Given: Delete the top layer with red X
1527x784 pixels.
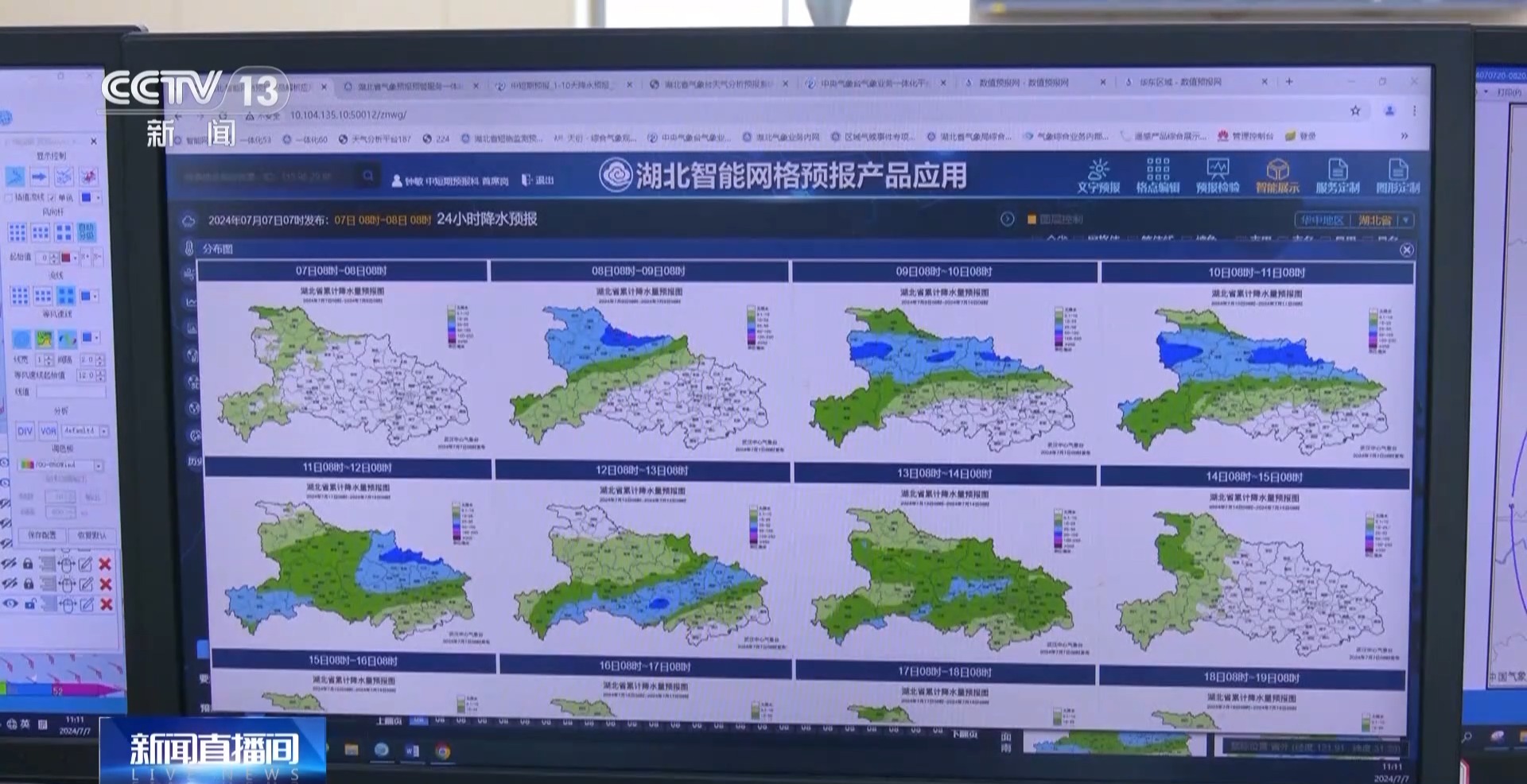Looking at the screenshot, I should click(x=105, y=564).
